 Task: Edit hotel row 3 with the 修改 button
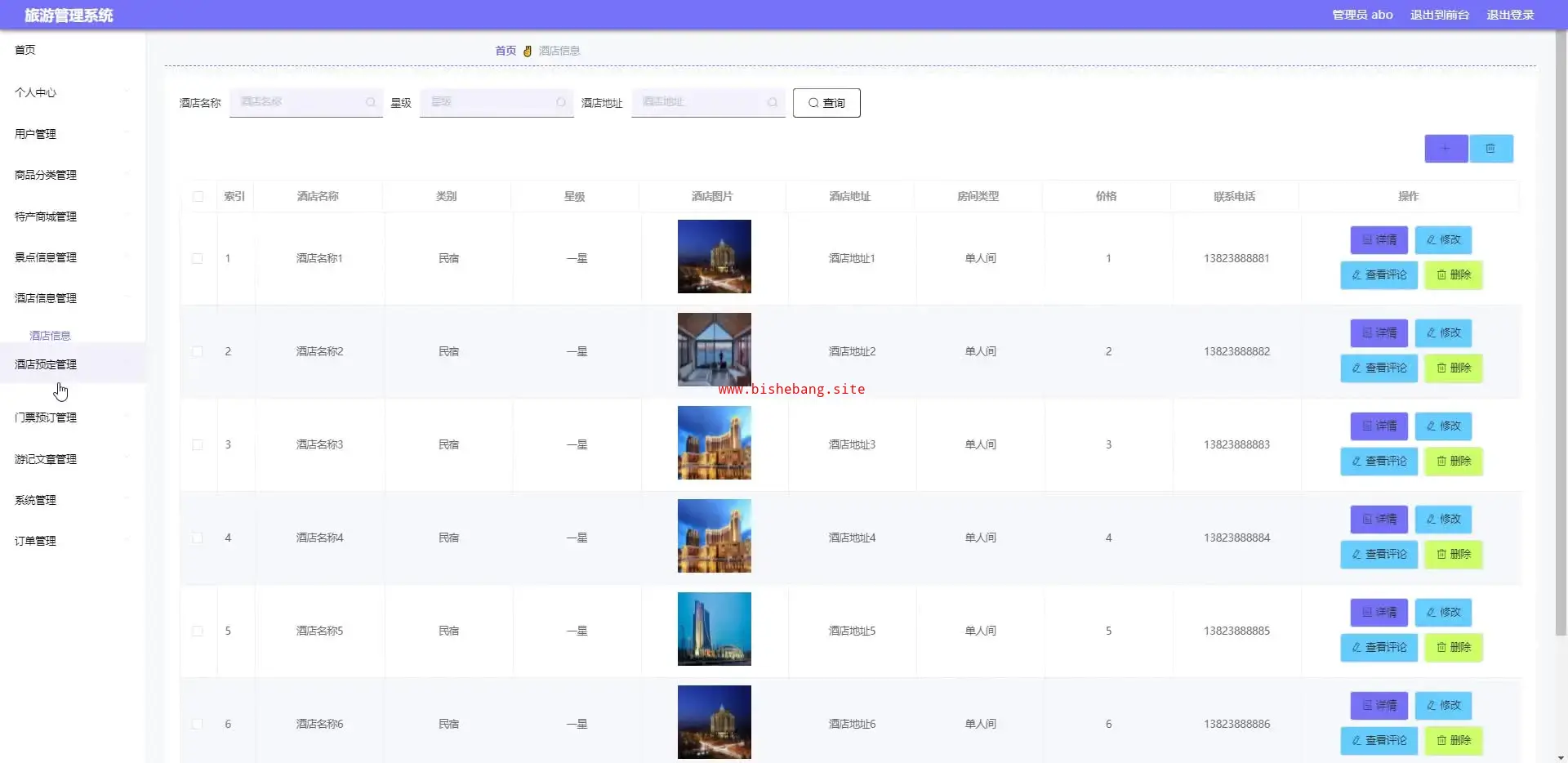pos(1443,426)
